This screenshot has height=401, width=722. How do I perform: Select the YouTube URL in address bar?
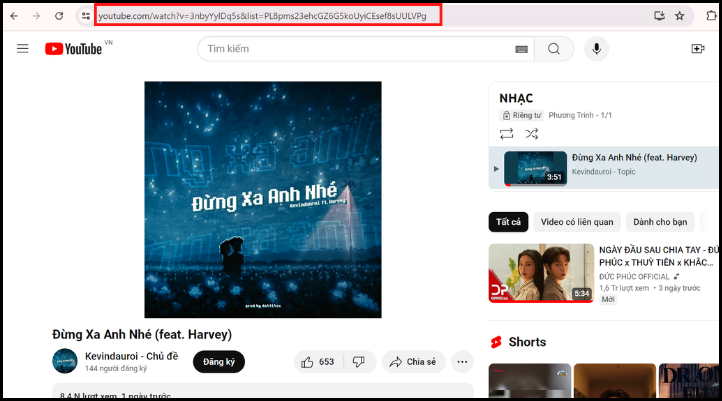click(262, 16)
